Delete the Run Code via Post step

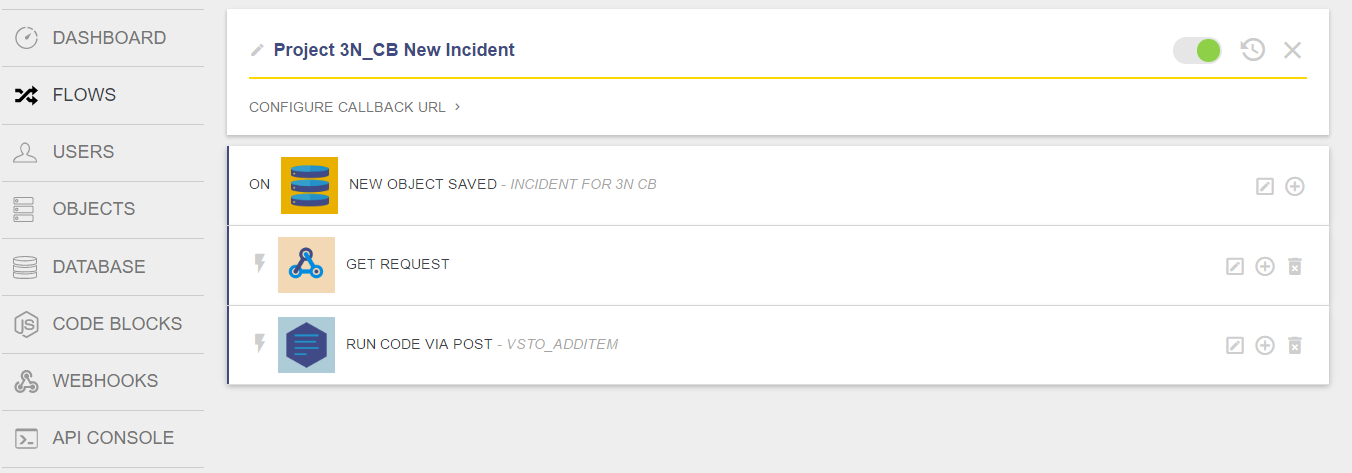(1295, 345)
